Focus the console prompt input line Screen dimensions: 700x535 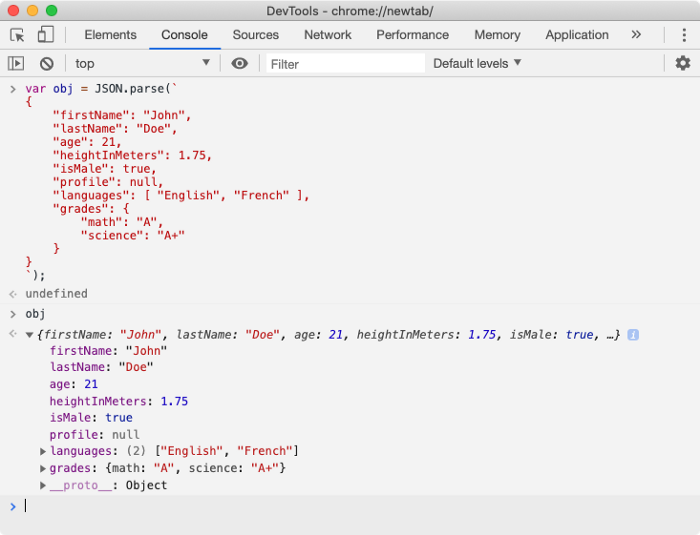click(x=350, y=506)
